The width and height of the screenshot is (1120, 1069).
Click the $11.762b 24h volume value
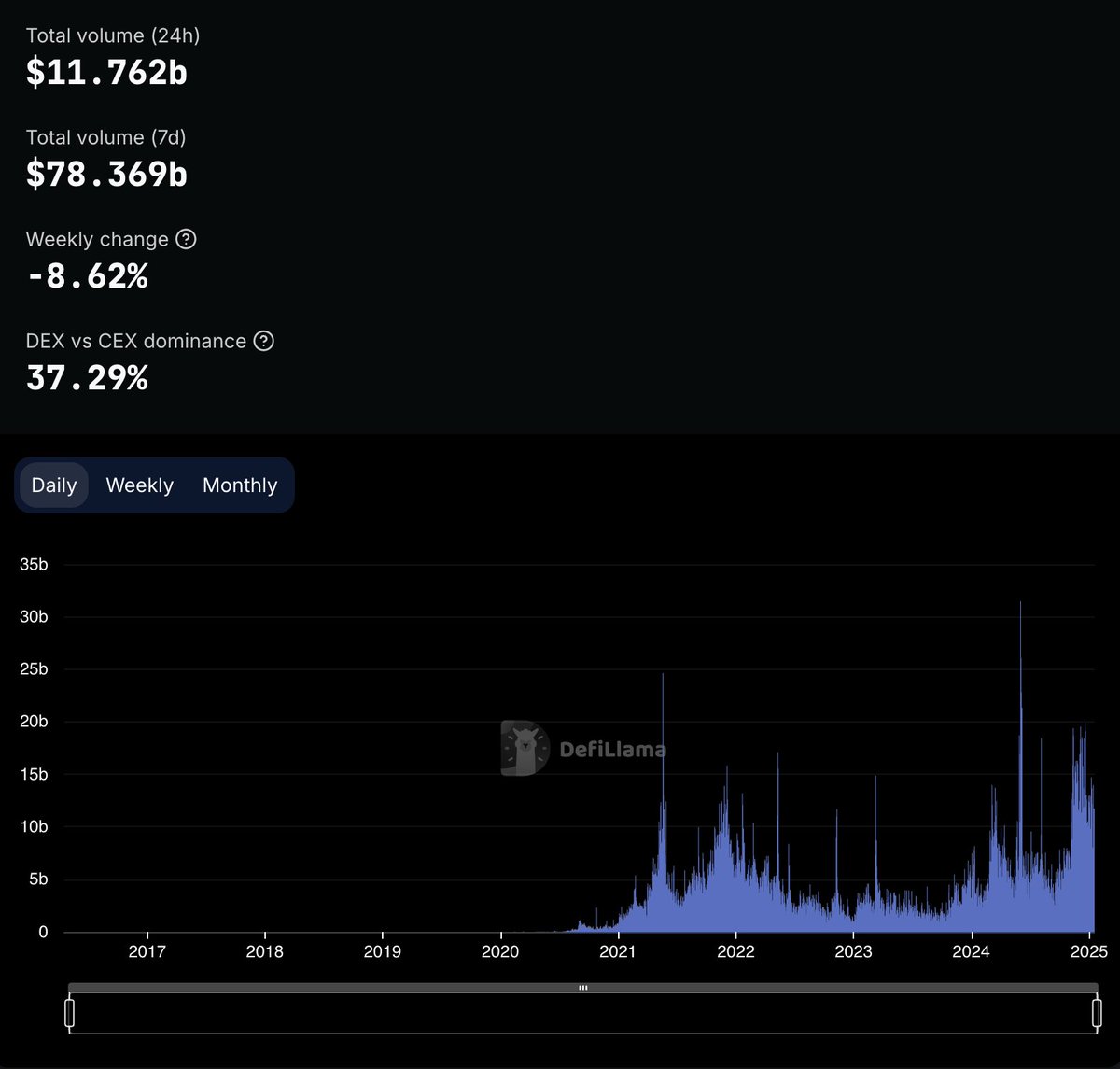pyautogui.click(x=106, y=72)
